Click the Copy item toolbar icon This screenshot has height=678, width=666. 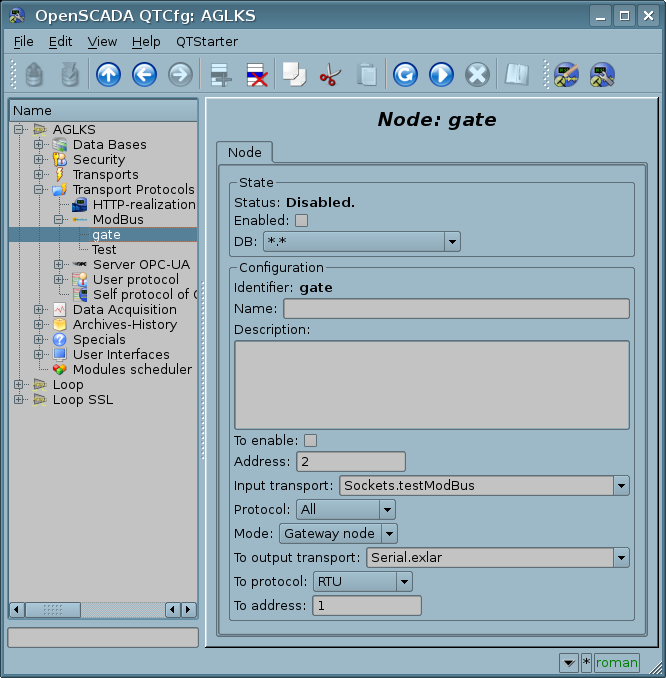(294, 75)
